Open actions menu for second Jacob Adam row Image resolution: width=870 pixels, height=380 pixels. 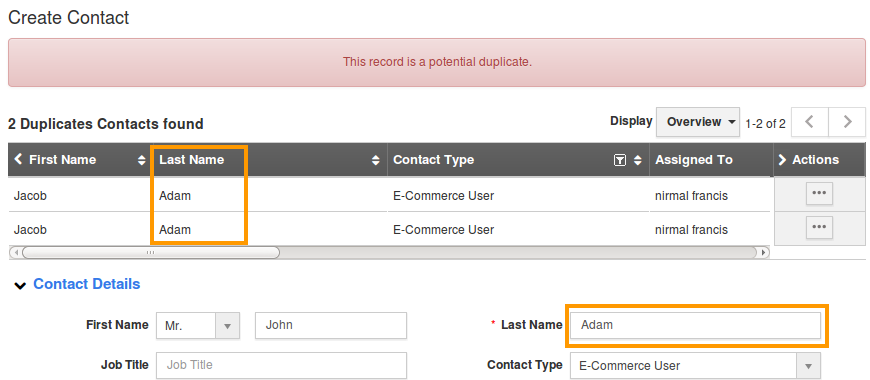819,227
